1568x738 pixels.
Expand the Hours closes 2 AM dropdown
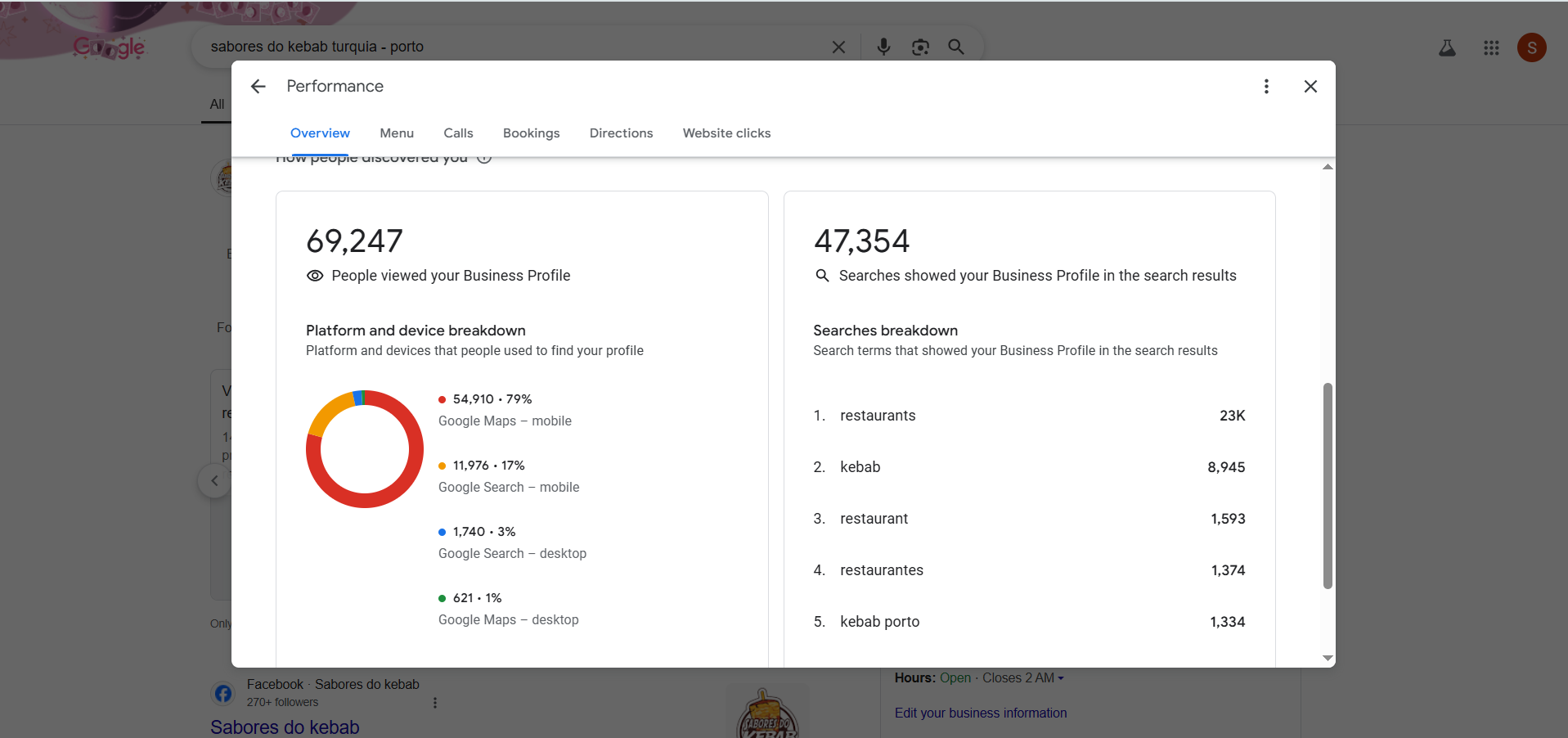coord(1061,678)
